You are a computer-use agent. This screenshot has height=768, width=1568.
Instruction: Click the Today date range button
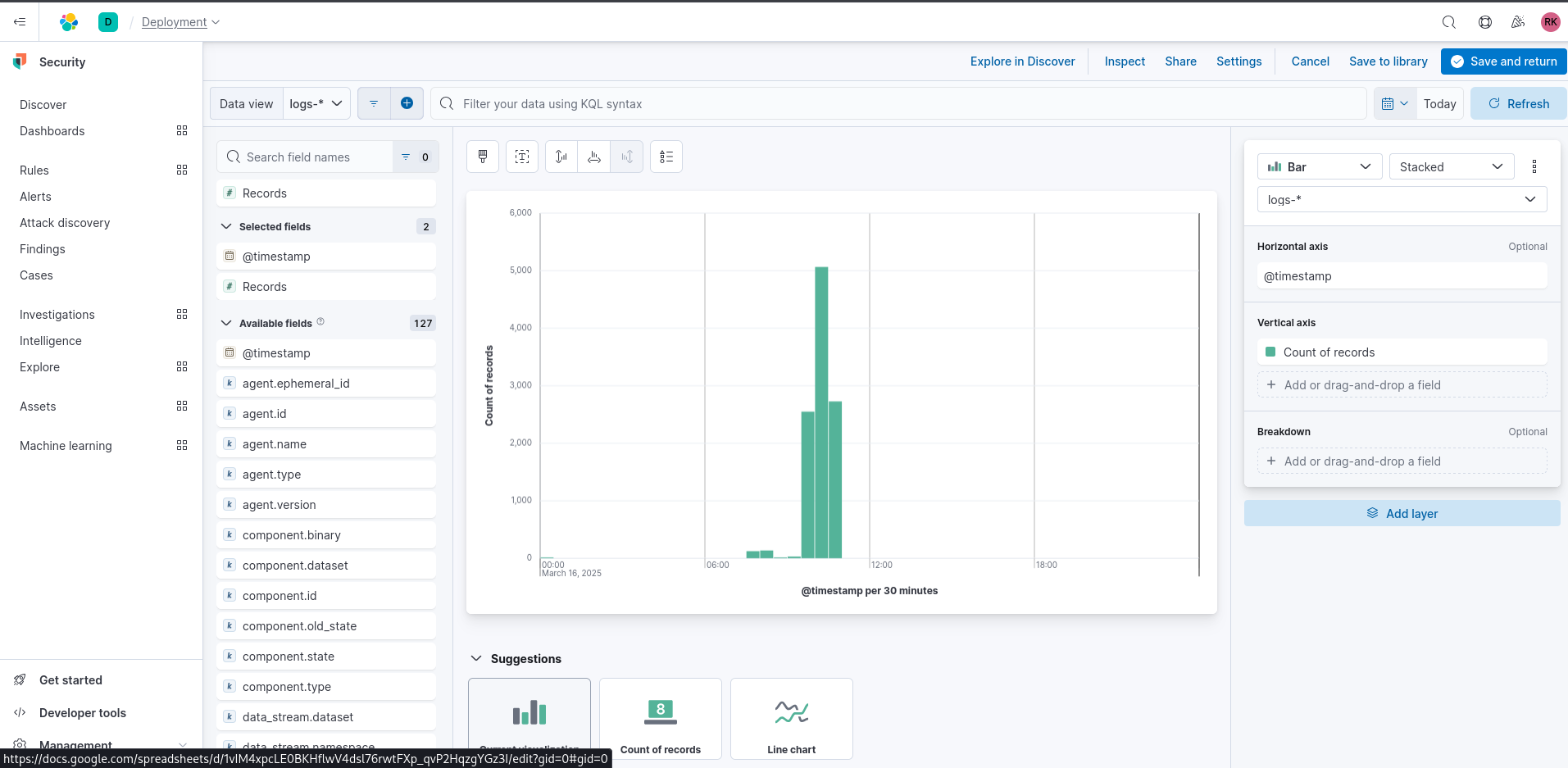(x=1439, y=103)
